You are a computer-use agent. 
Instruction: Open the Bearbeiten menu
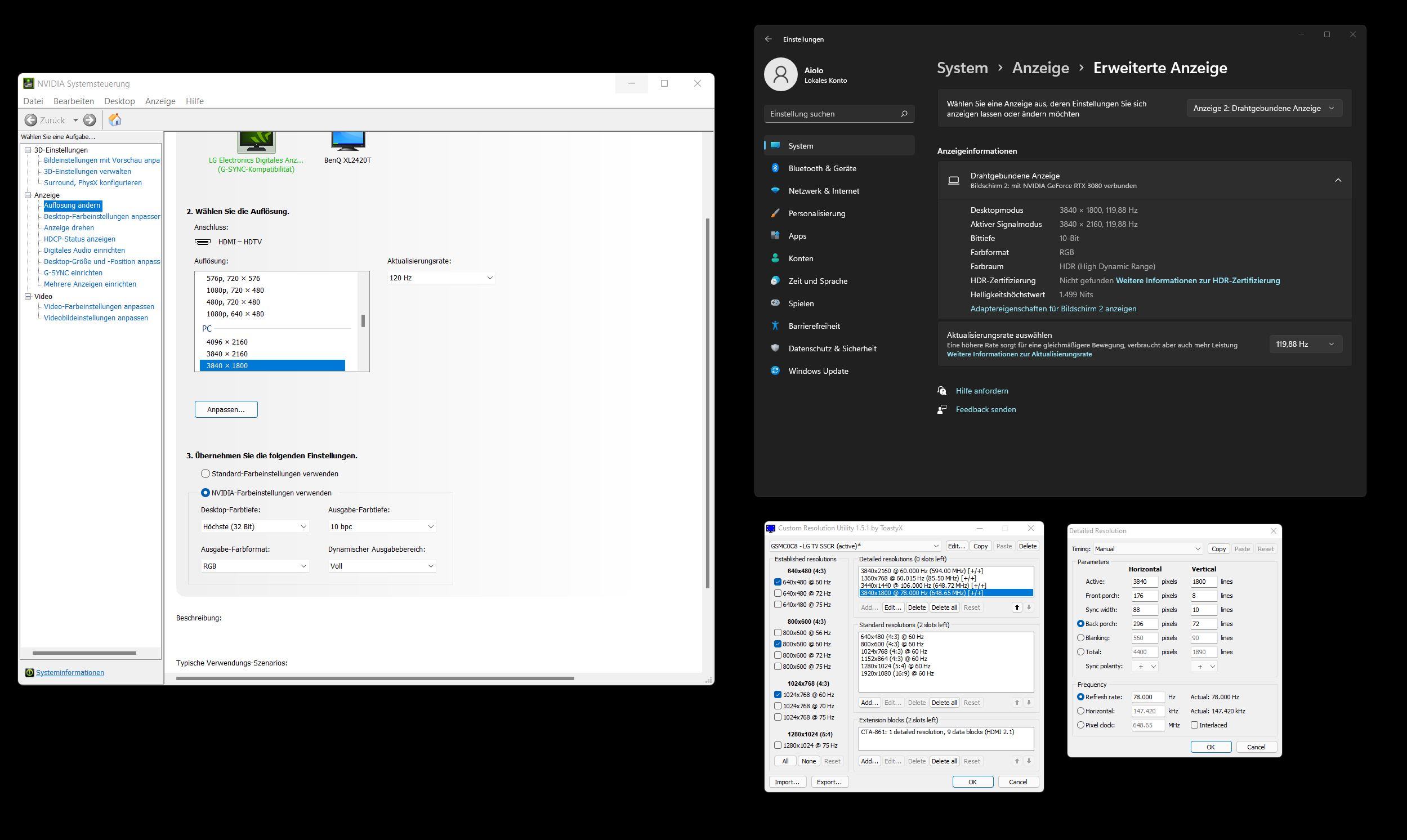click(74, 101)
